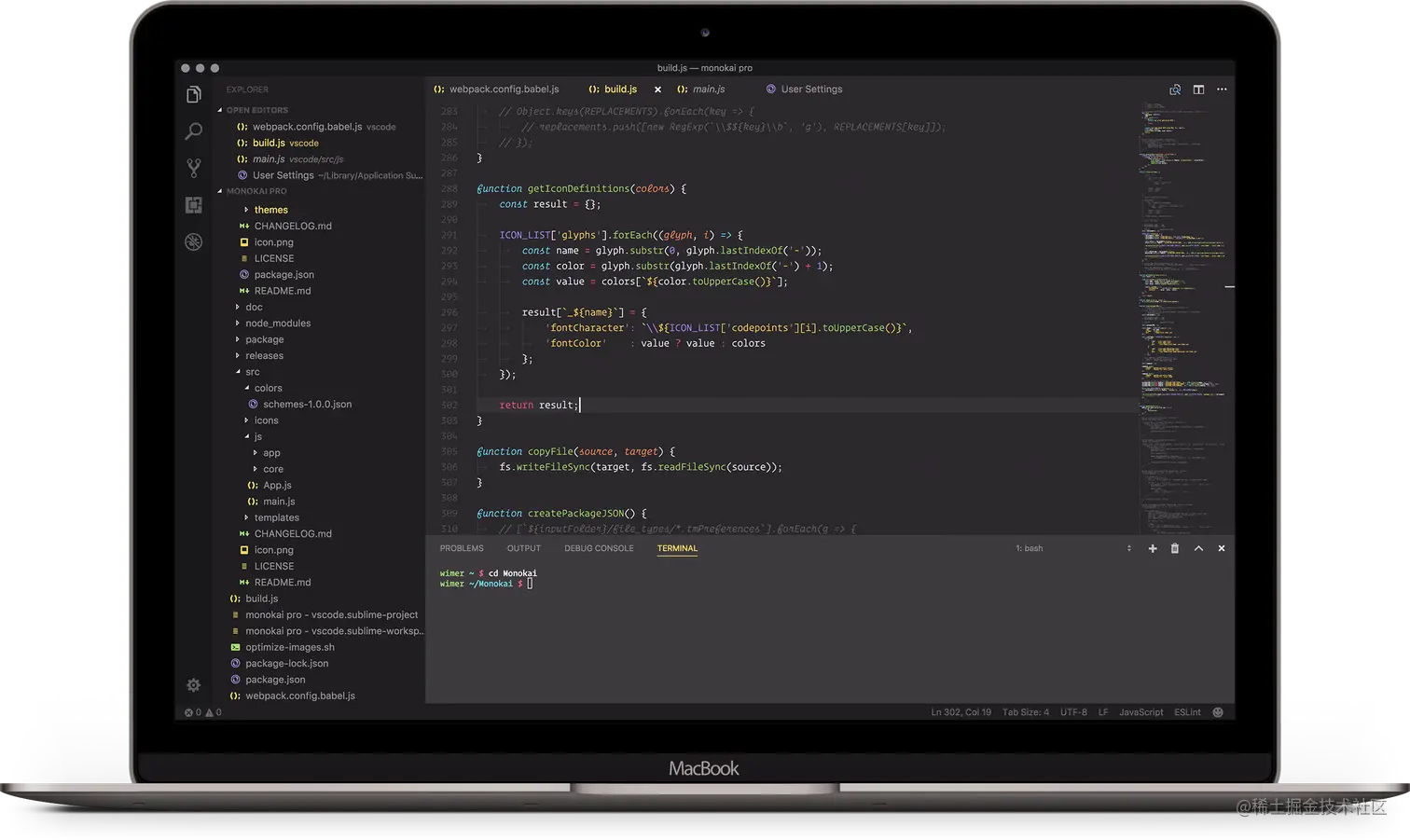Expand the releases folder
1410x840 pixels.
click(264, 355)
